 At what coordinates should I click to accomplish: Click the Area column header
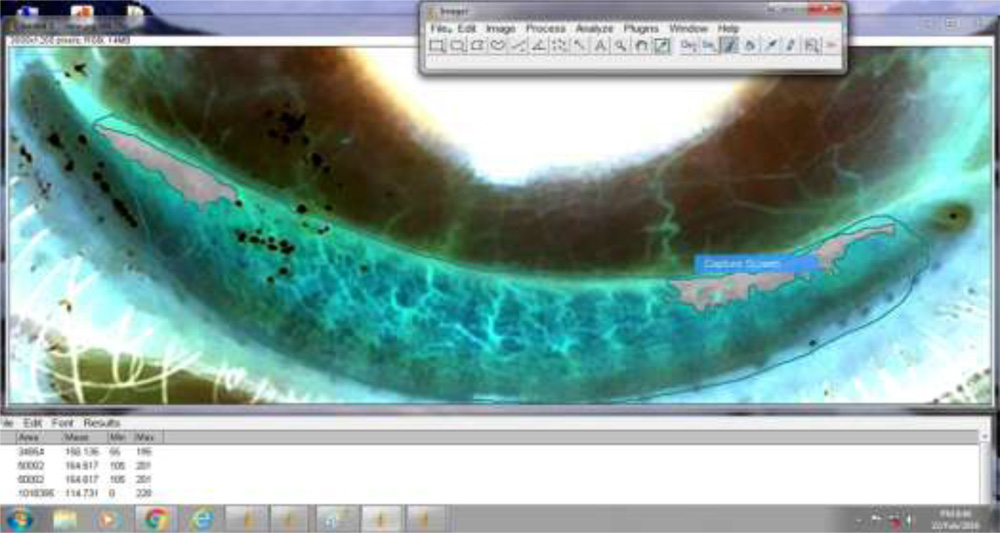coord(28,437)
